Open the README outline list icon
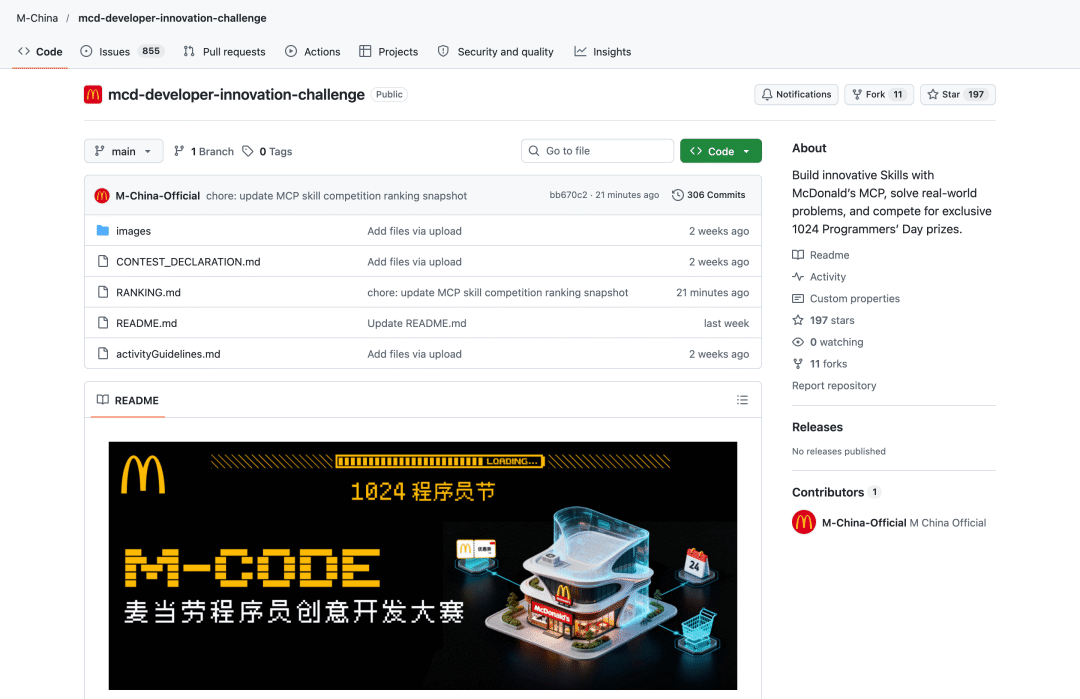This screenshot has width=1080, height=699. click(742, 400)
